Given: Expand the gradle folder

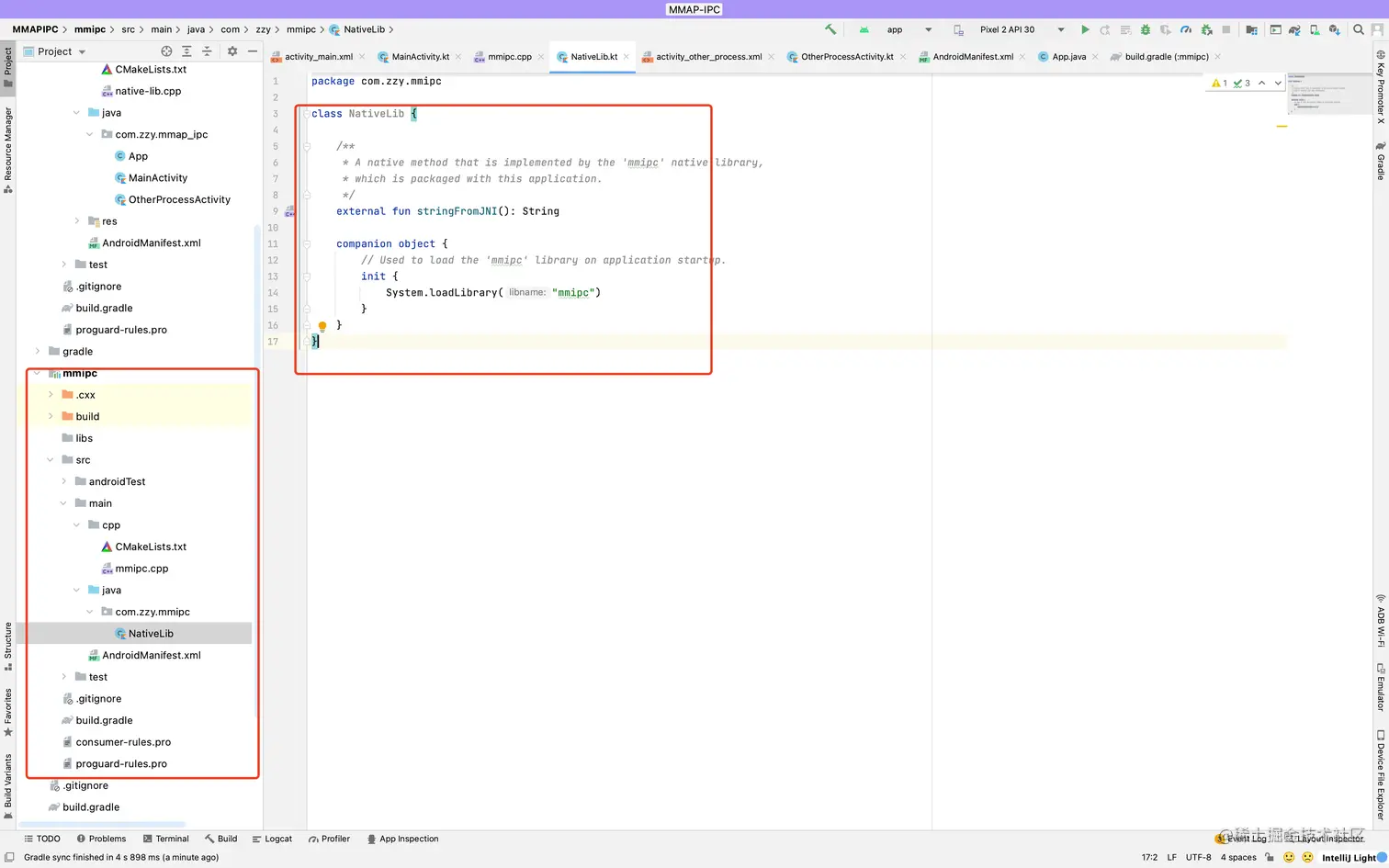Looking at the screenshot, I should pos(38,352).
